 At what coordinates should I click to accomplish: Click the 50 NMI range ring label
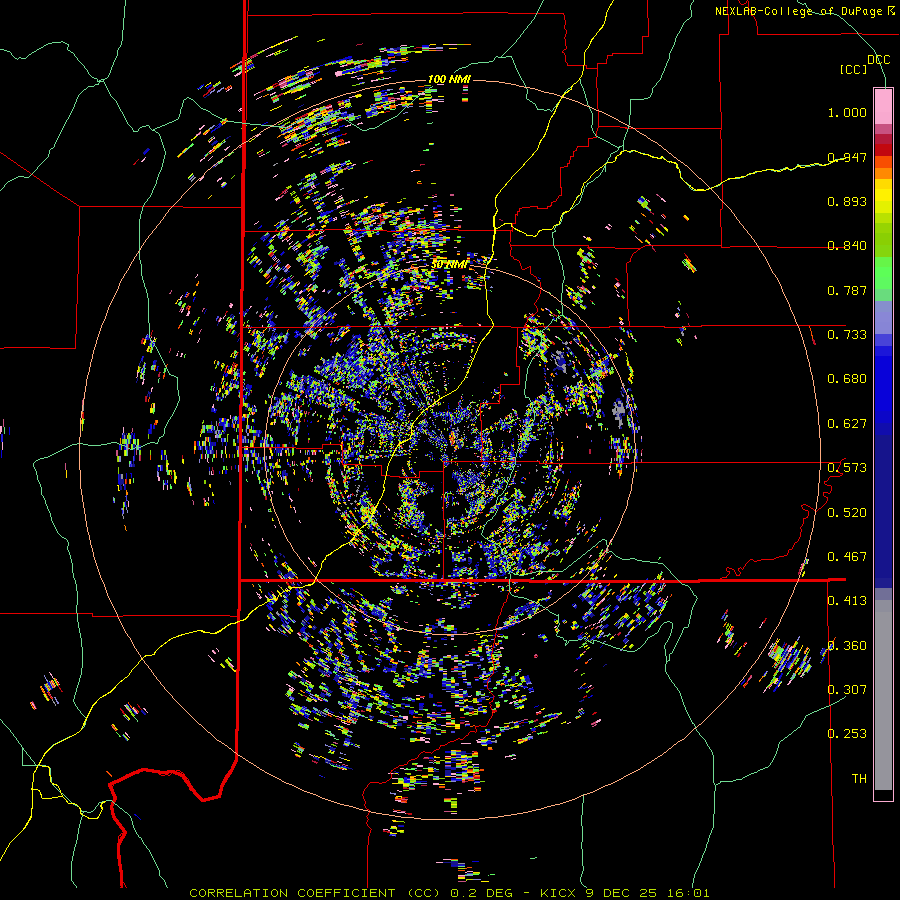(449, 265)
